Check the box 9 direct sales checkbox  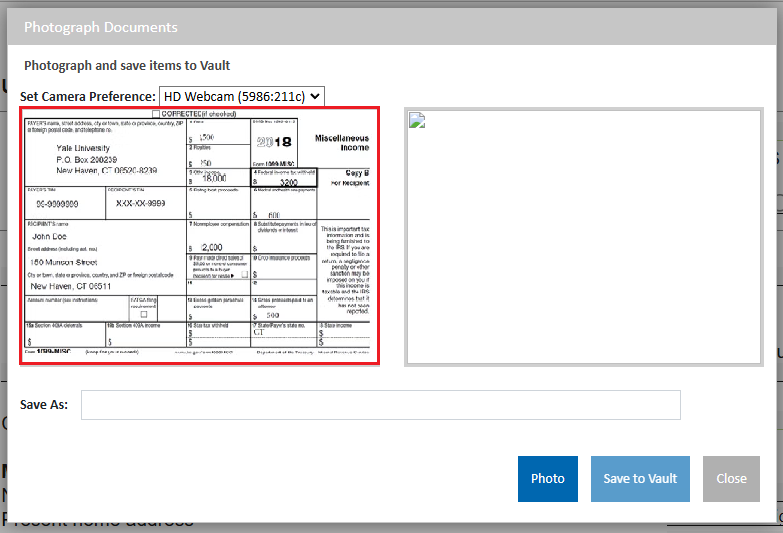(243, 273)
